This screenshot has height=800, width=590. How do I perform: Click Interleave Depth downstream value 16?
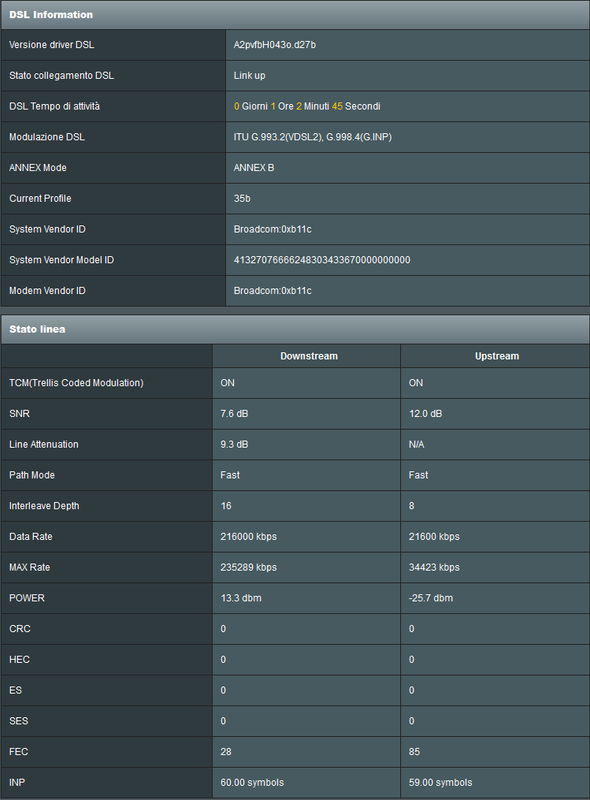point(226,506)
